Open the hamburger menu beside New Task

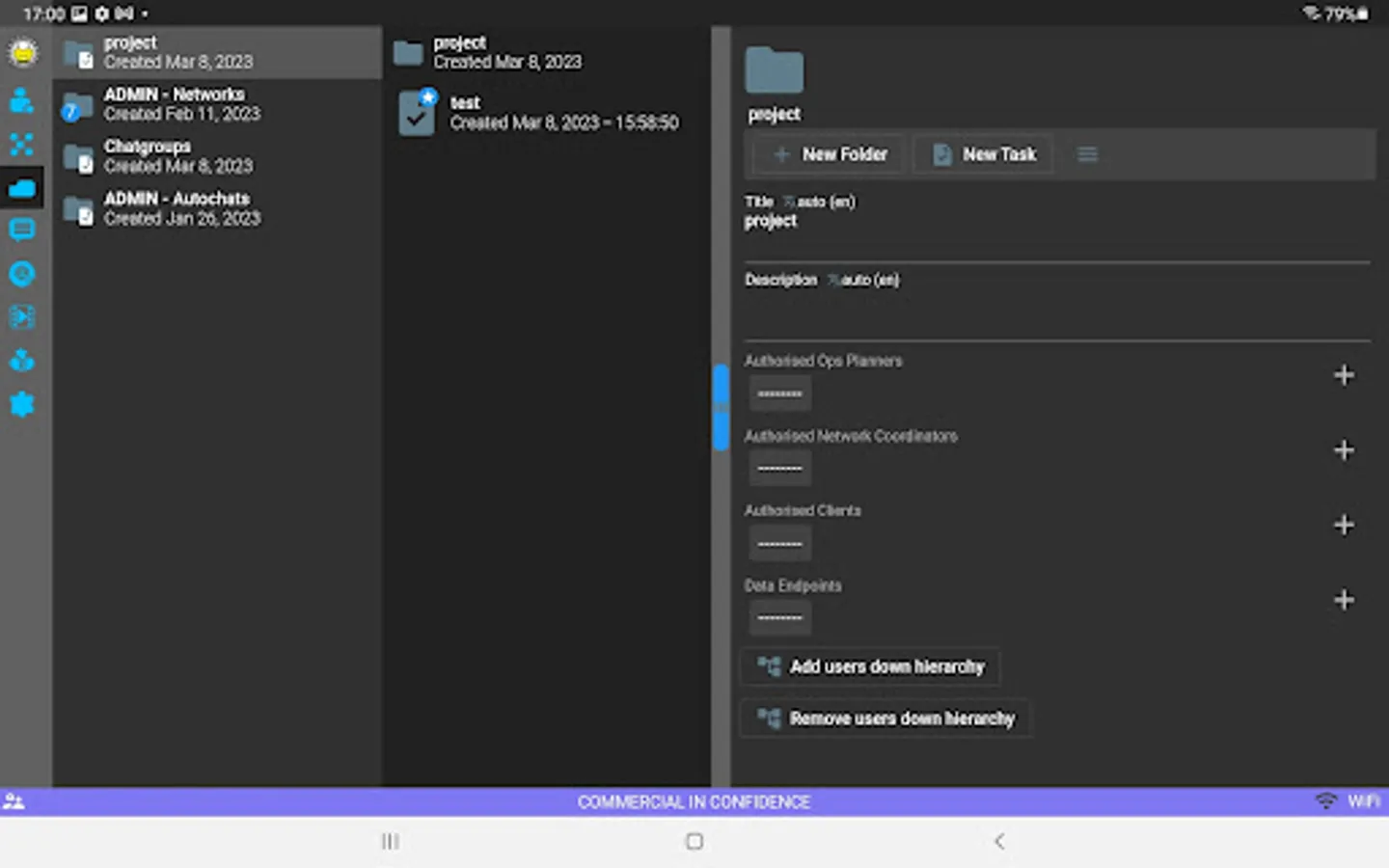(x=1087, y=154)
